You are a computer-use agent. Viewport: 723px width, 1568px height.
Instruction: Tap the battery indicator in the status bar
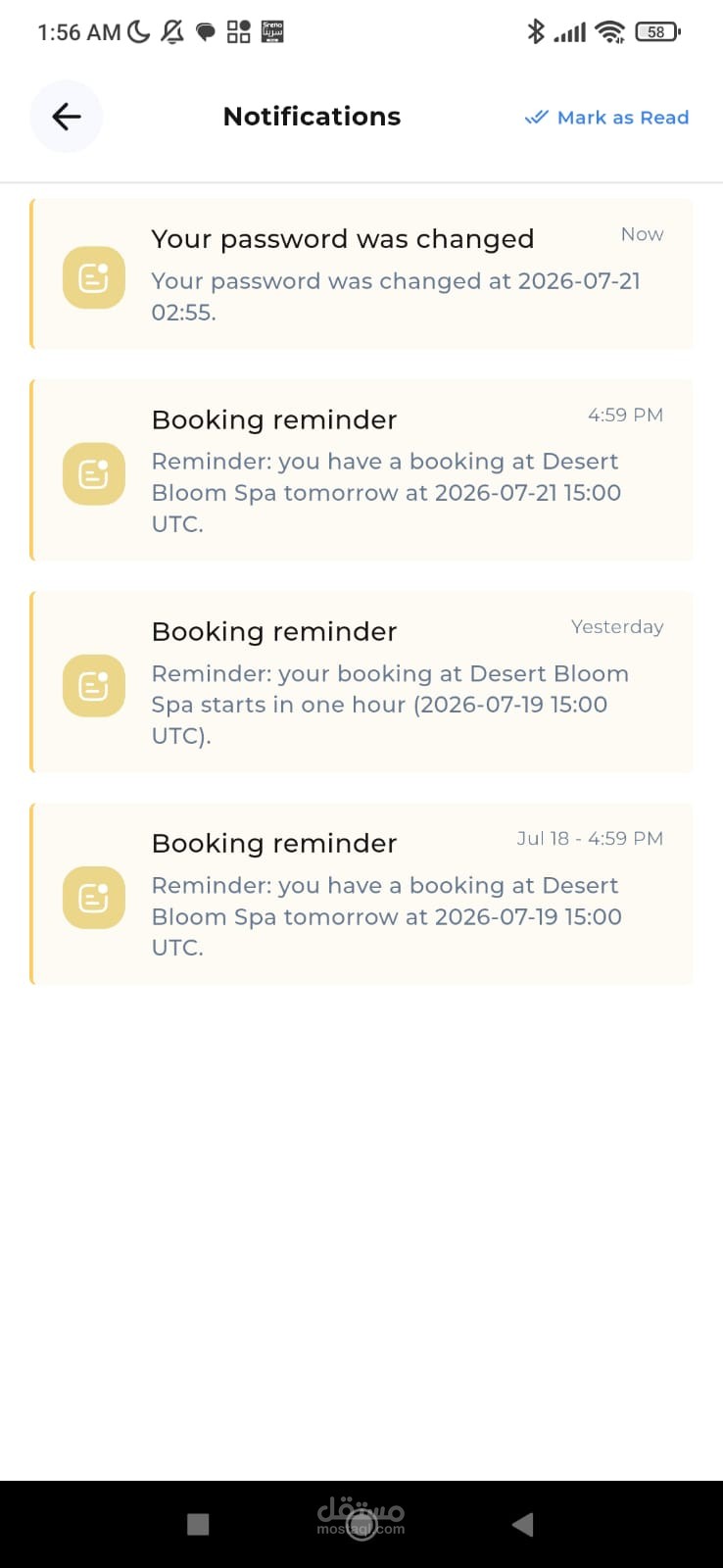pyautogui.click(x=657, y=32)
